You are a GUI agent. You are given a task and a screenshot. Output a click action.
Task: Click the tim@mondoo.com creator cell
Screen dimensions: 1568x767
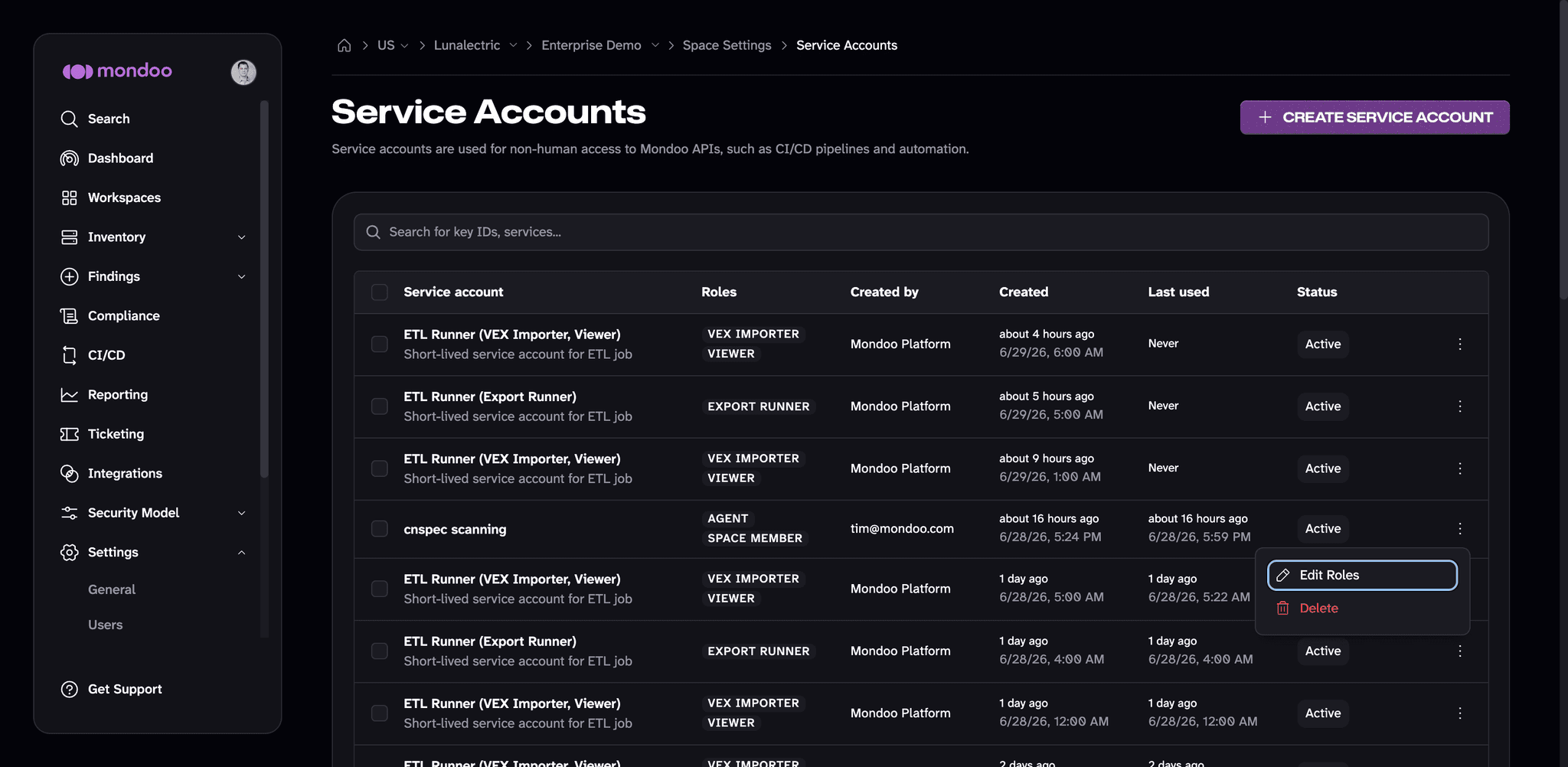click(x=902, y=529)
